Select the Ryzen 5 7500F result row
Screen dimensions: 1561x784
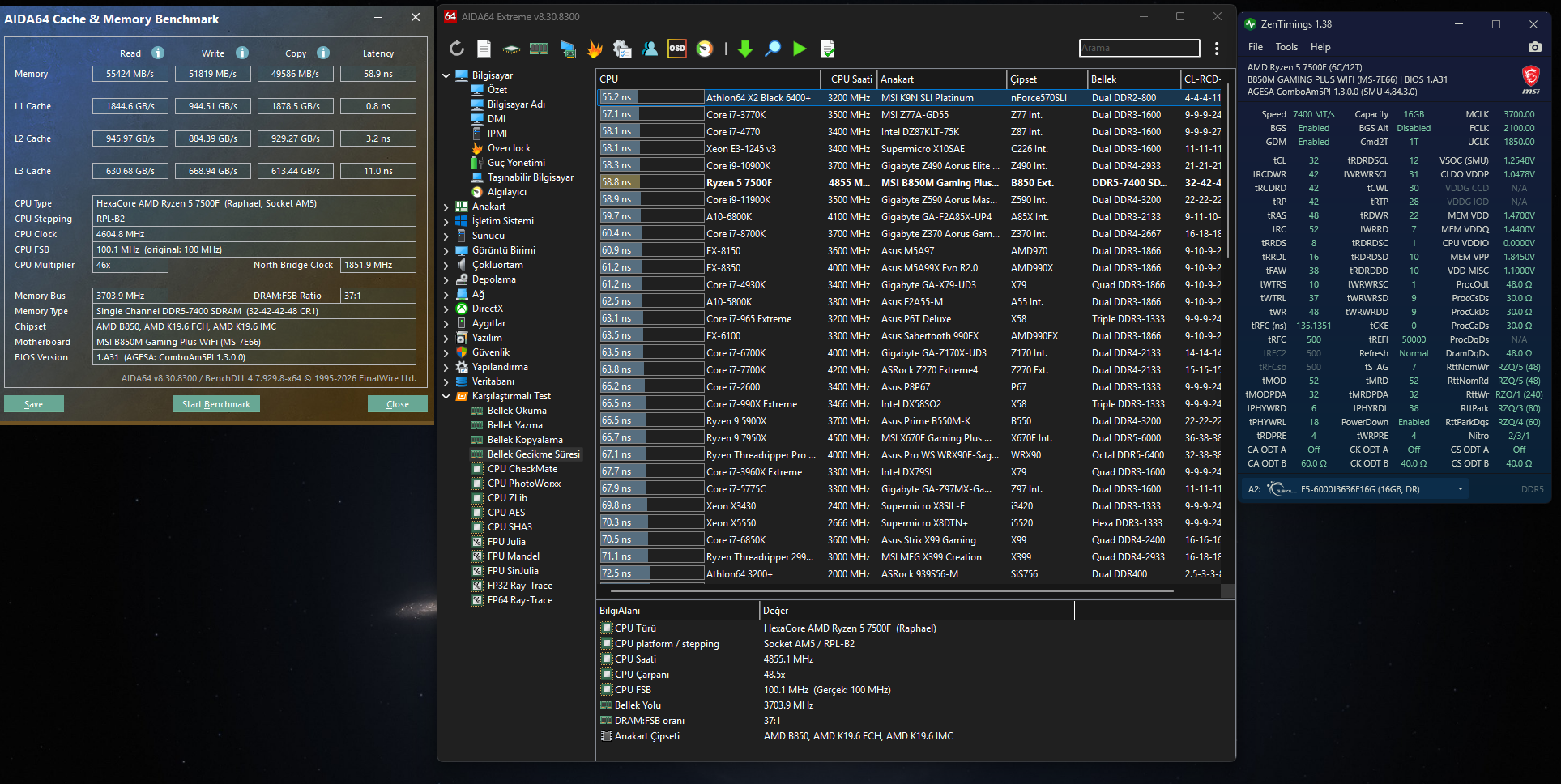pos(910,183)
